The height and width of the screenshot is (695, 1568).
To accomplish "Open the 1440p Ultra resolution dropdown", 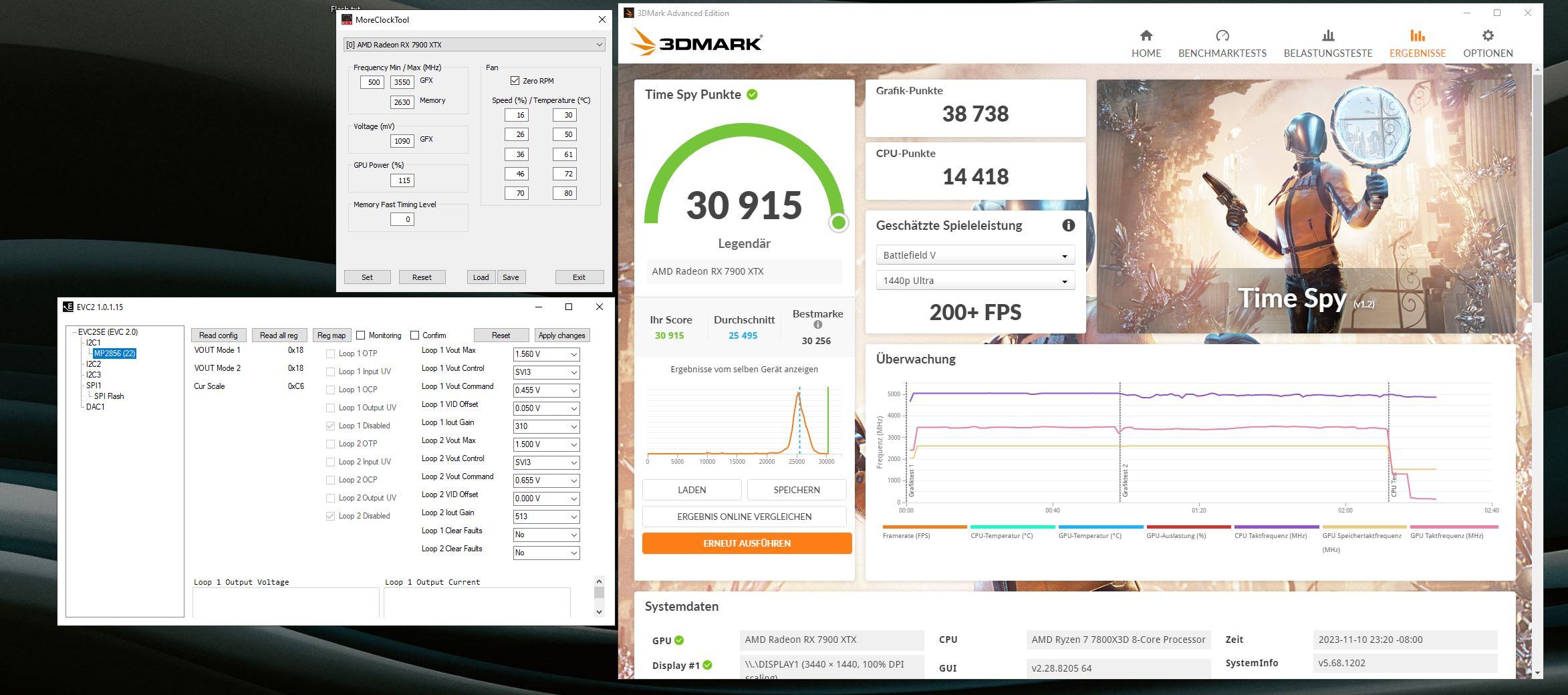I will (975, 281).
